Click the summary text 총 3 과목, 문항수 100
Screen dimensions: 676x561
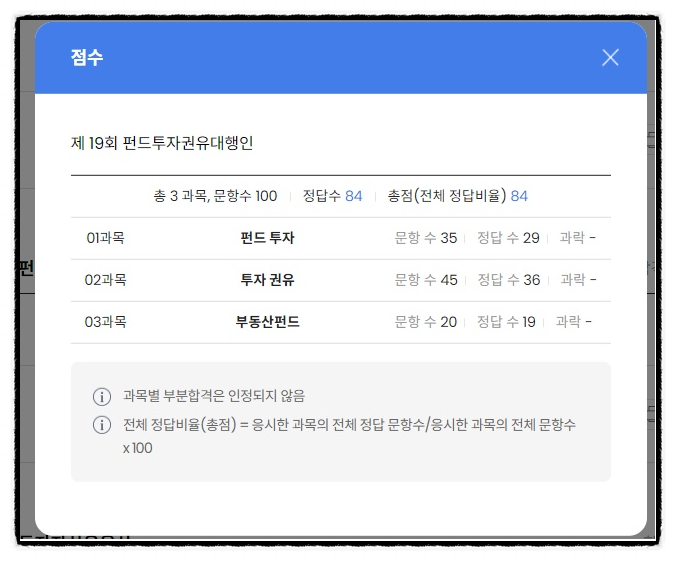click(x=215, y=196)
